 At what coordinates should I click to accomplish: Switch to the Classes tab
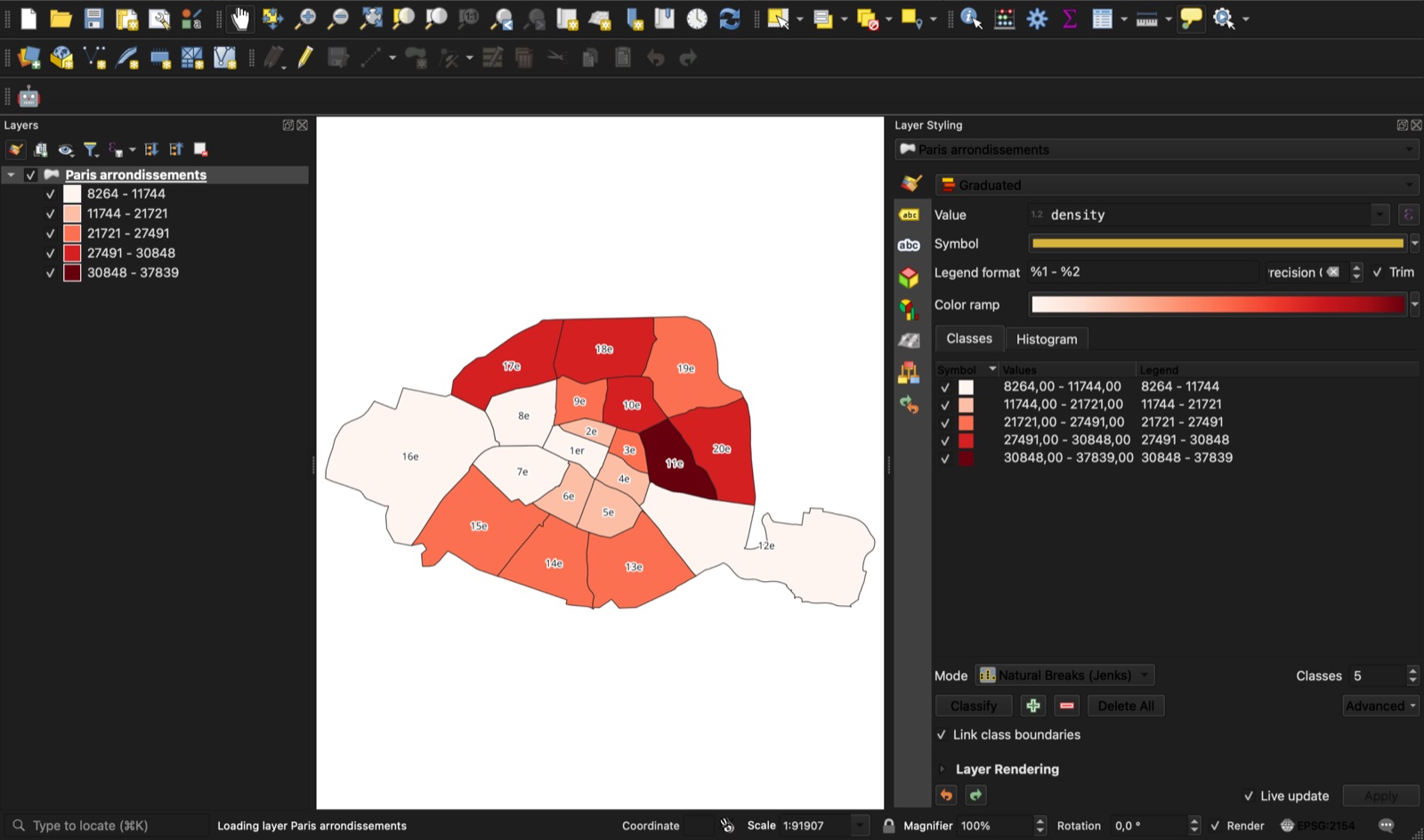tap(969, 338)
